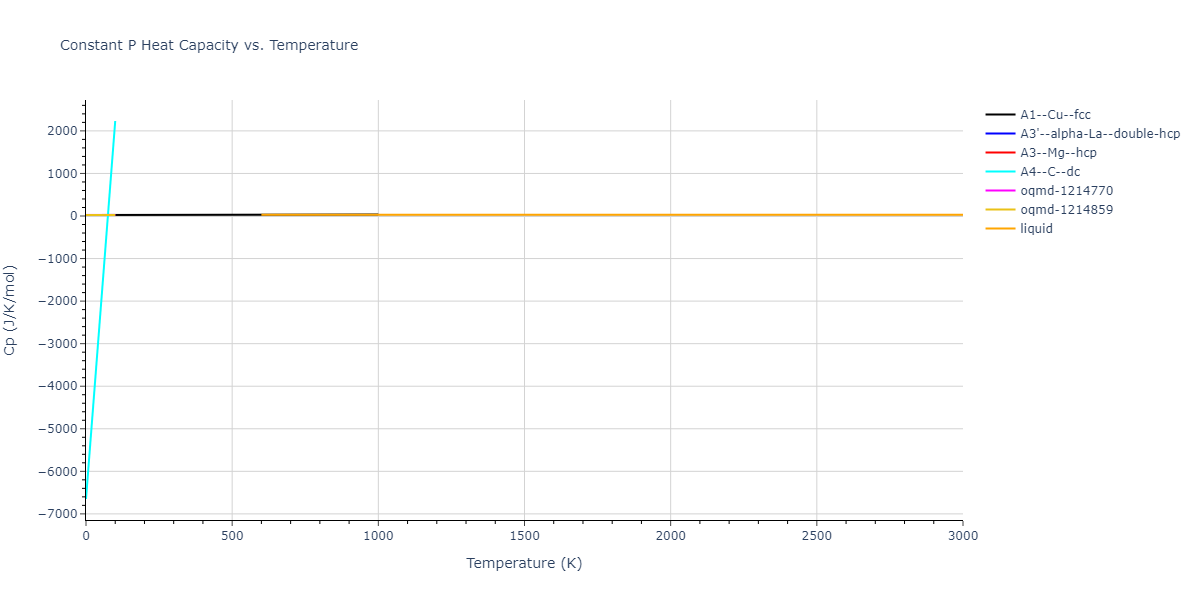The width and height of the screenshot is (1200, 600).
Task: Click the blue swatch for A3'--alpha-La--double-hcp
Action: click(x=1000, y=134)
